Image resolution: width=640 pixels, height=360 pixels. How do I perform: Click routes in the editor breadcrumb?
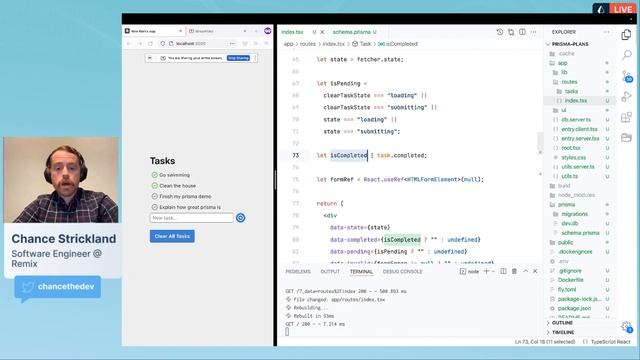coord(307,44)
